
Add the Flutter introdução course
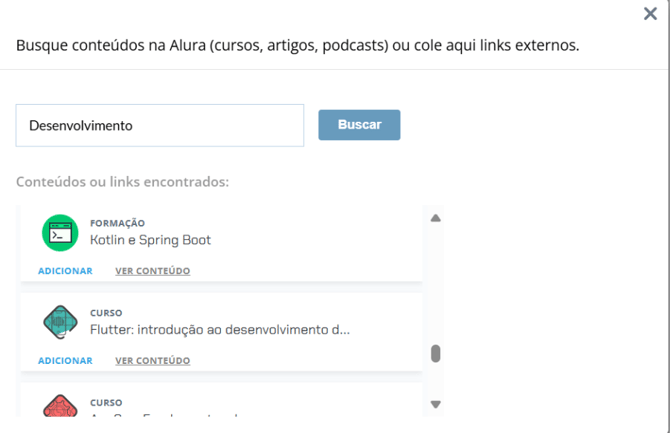[x=65, y=361]
